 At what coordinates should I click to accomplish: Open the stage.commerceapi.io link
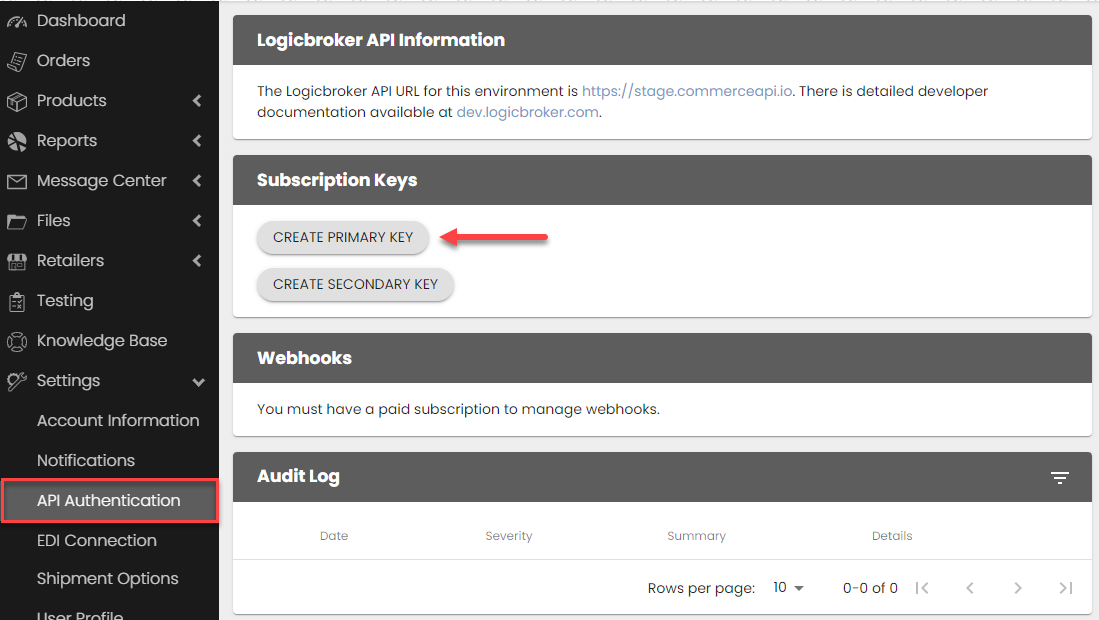click(687, 91)
